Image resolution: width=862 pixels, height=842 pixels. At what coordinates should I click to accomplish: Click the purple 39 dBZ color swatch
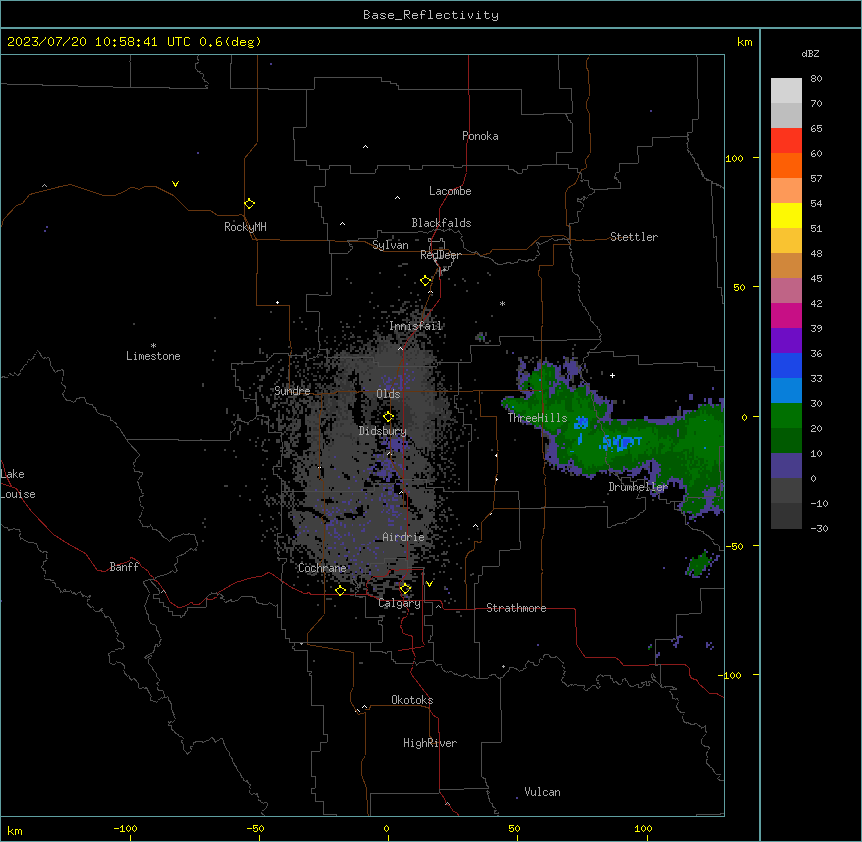coord(786,340)
